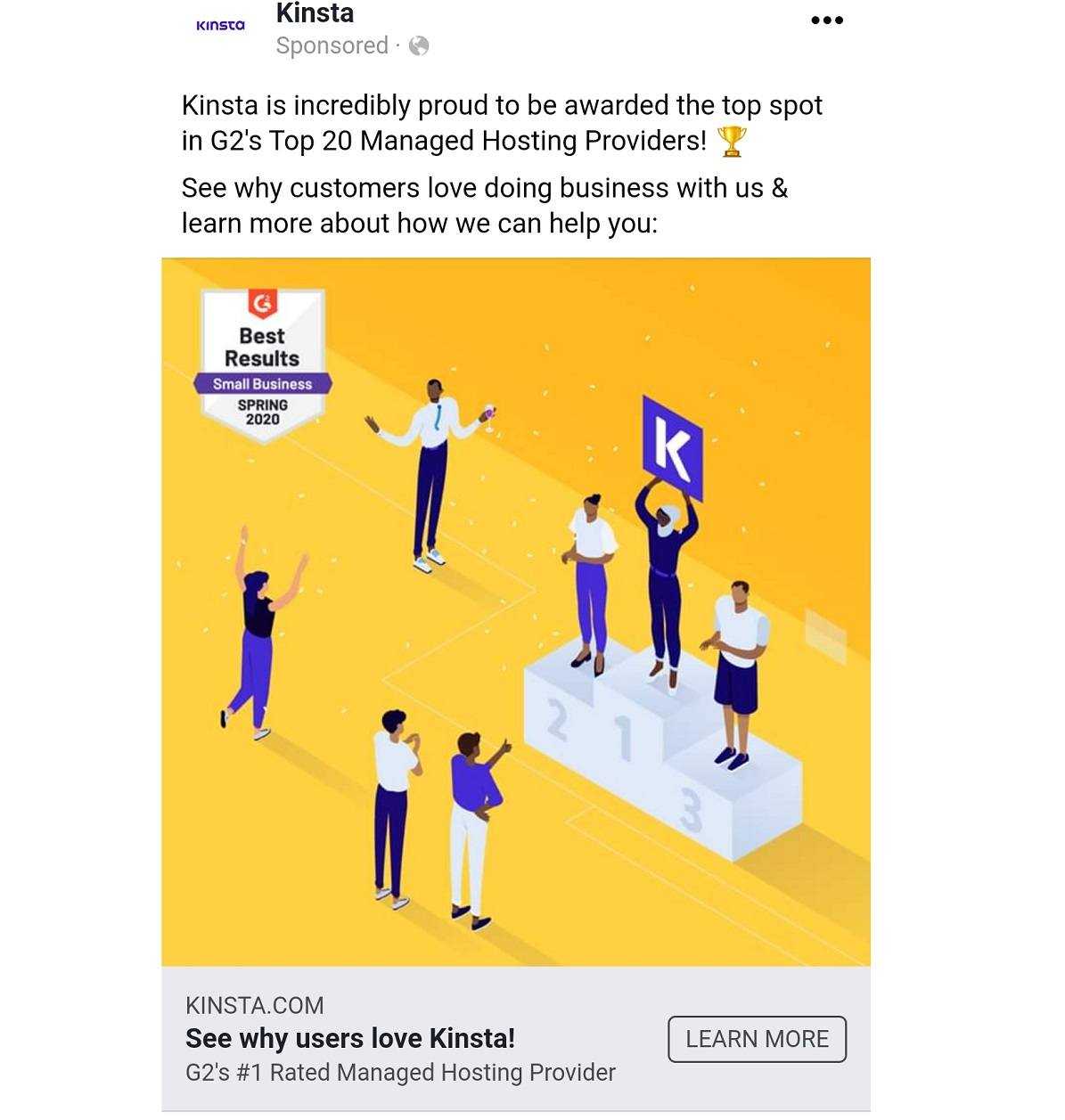
Task: Click the purple K sign
Action: (673, 447)
